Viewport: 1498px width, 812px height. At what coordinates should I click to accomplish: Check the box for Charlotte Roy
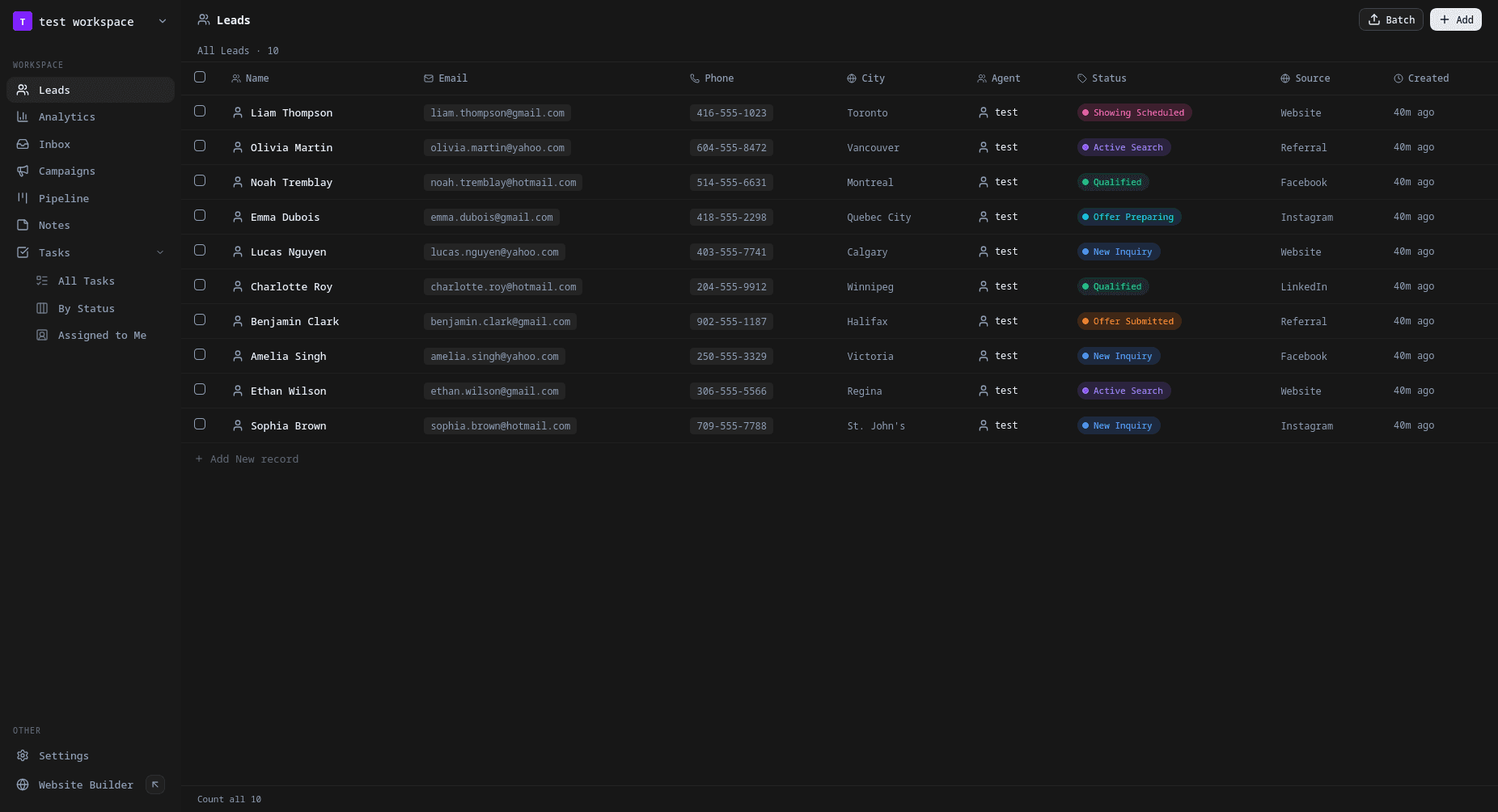tap(200, 285)
